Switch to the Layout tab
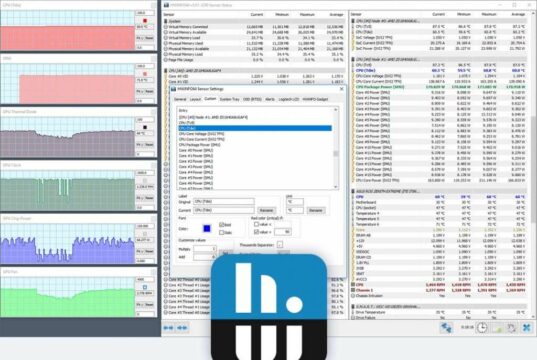Image resolution: width=537 pixels, height=360 pixels. coord(195,99)
